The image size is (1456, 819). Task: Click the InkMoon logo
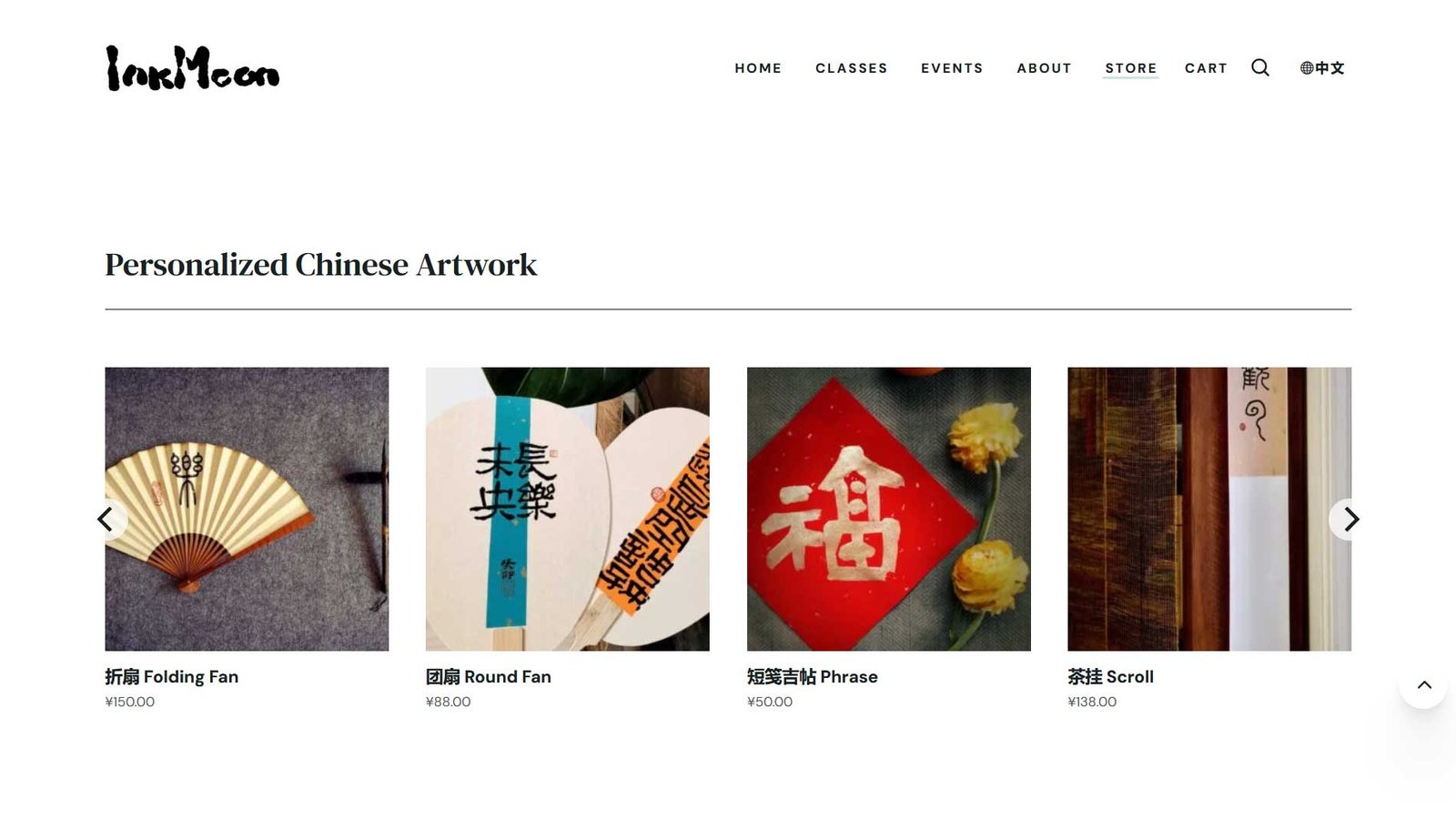coord(192,68)
